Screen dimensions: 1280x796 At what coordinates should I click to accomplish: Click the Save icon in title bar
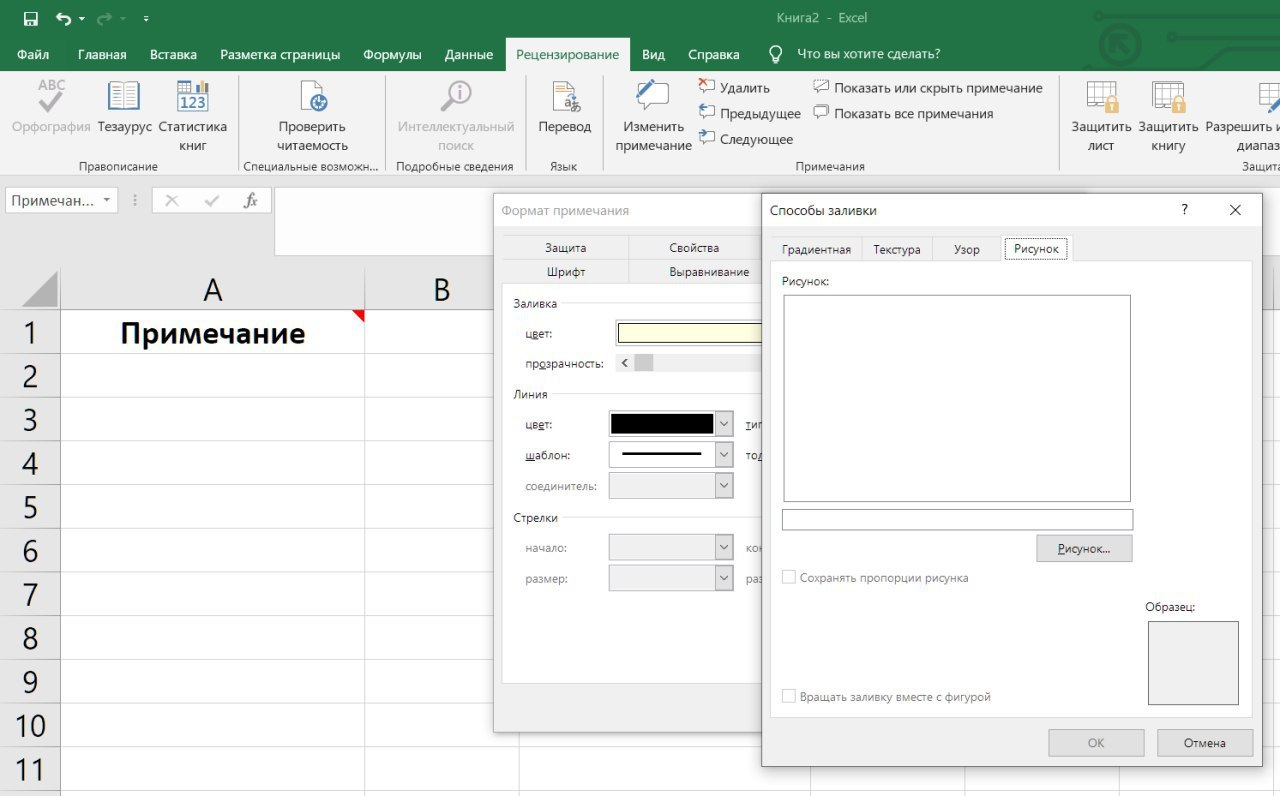click(x=30, y=18)
